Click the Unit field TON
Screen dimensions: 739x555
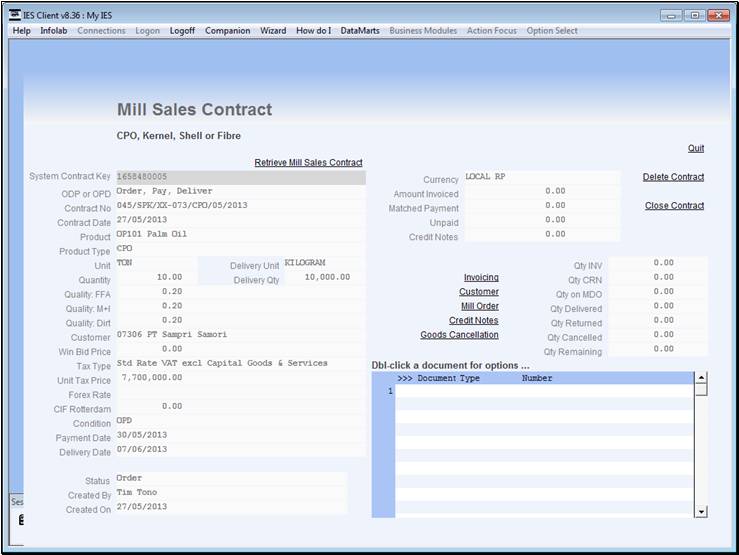156,263
